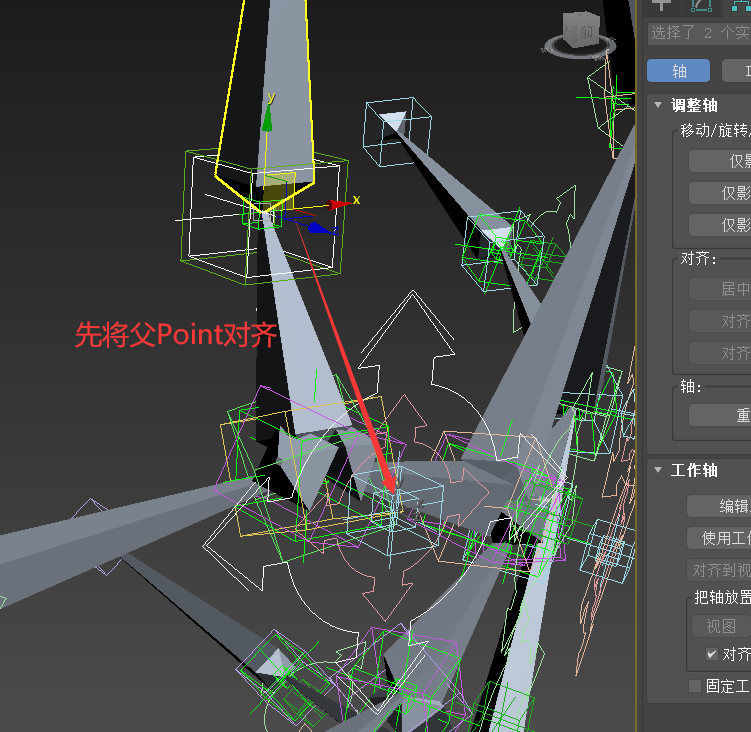Viewport: 751px width, 732px height.
Task: Click the 居中 alignment button
Action: pyautogui.click(x=720, y=289)
